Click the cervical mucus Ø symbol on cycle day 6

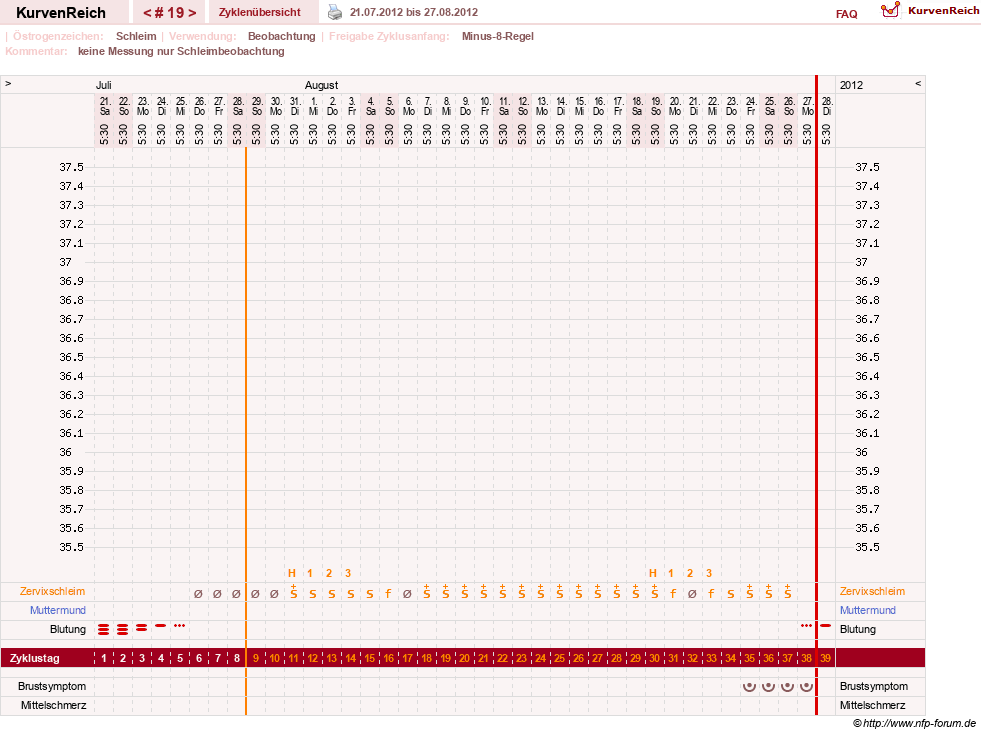pos(198,594)
